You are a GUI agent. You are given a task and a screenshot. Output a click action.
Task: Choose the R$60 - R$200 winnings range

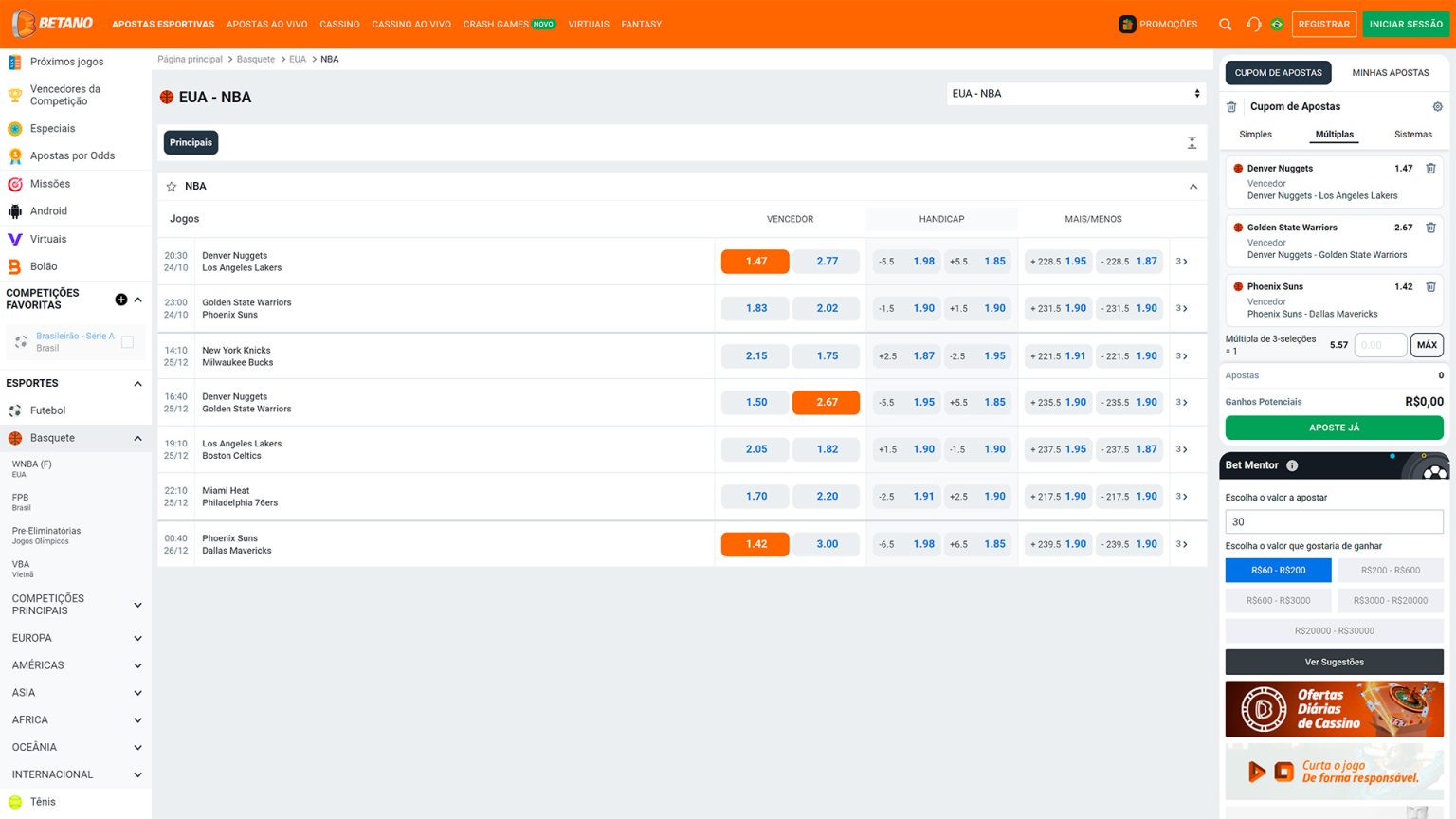[x=1278, y=570]
